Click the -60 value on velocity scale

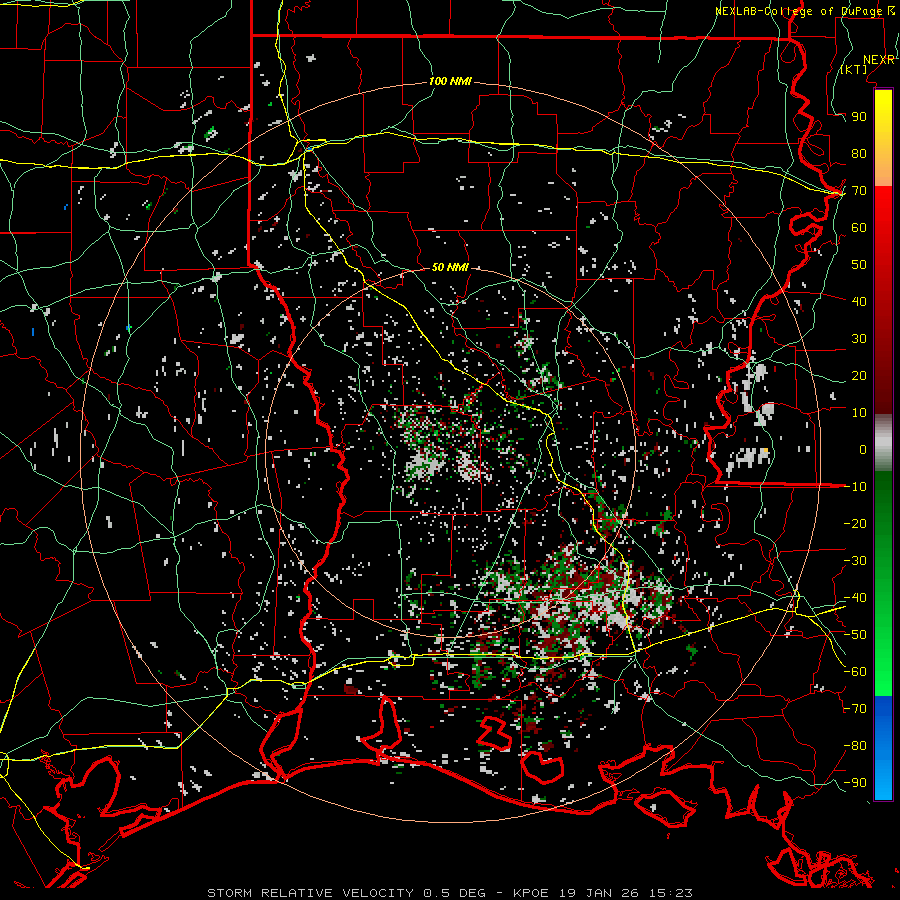click(855, 672)
